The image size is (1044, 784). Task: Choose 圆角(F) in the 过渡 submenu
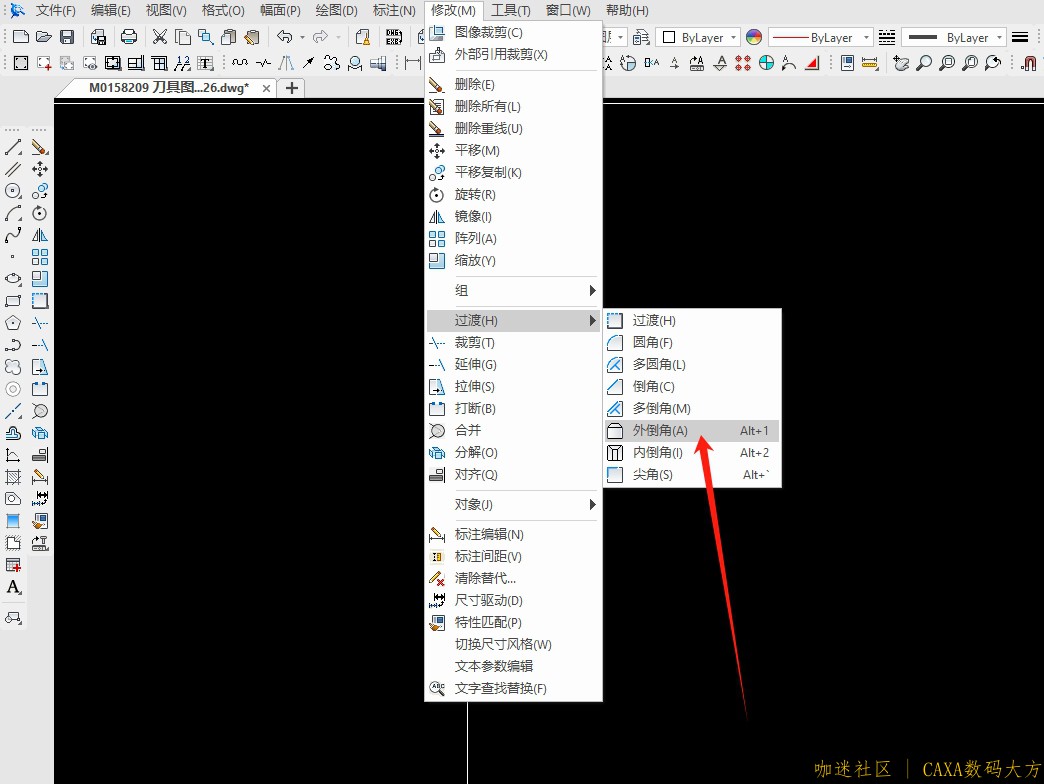(x=652, y=343)
